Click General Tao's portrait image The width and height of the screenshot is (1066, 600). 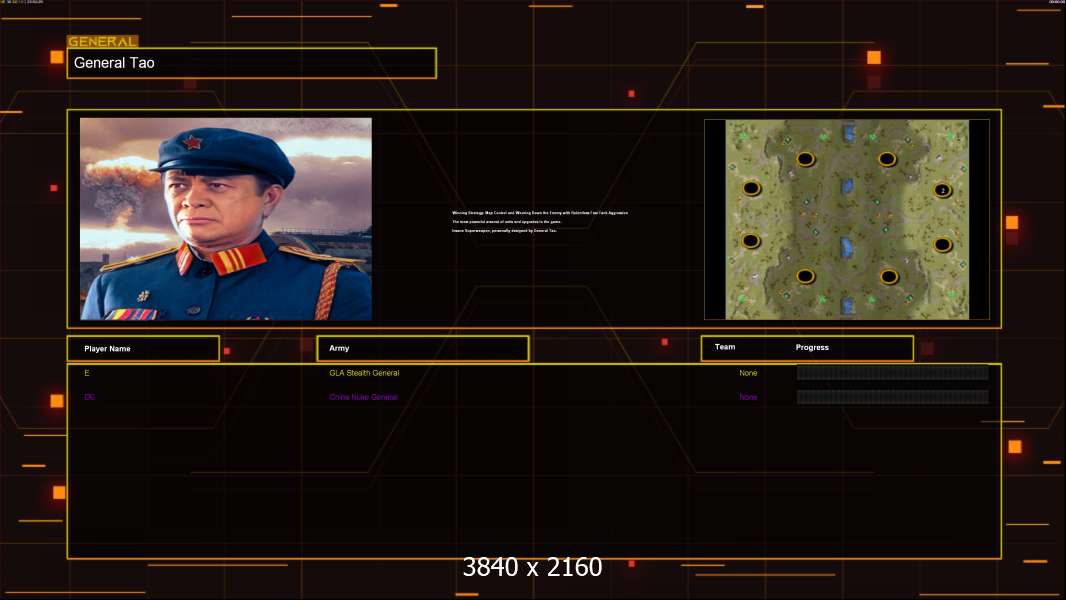(226, 219)
